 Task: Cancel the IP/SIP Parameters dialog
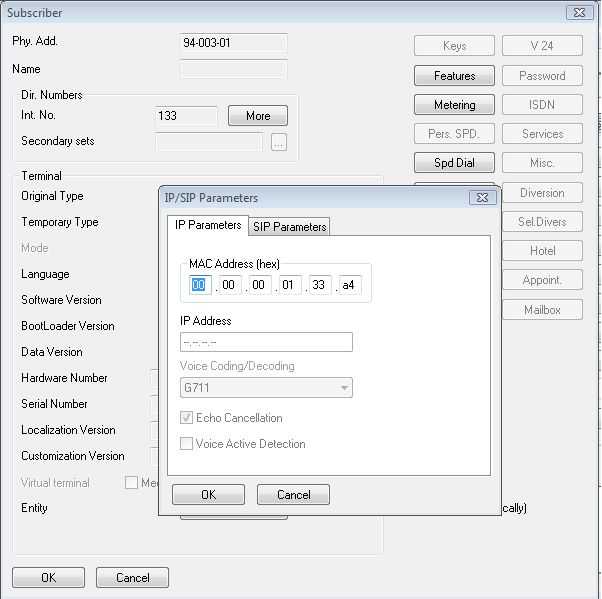point(293,495)
